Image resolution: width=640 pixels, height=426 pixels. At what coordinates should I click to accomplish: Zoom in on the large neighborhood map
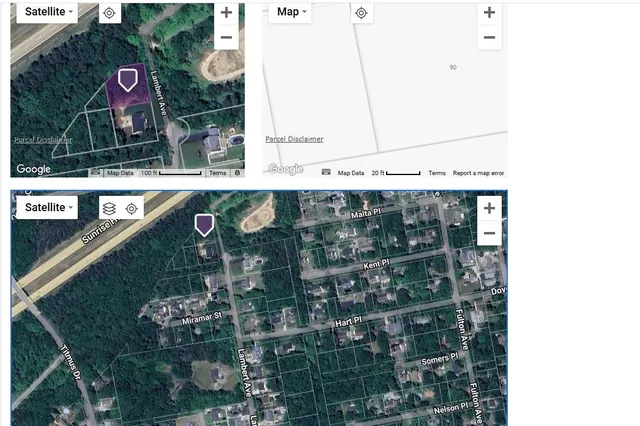pyautogui.click(x=488, y=208)
